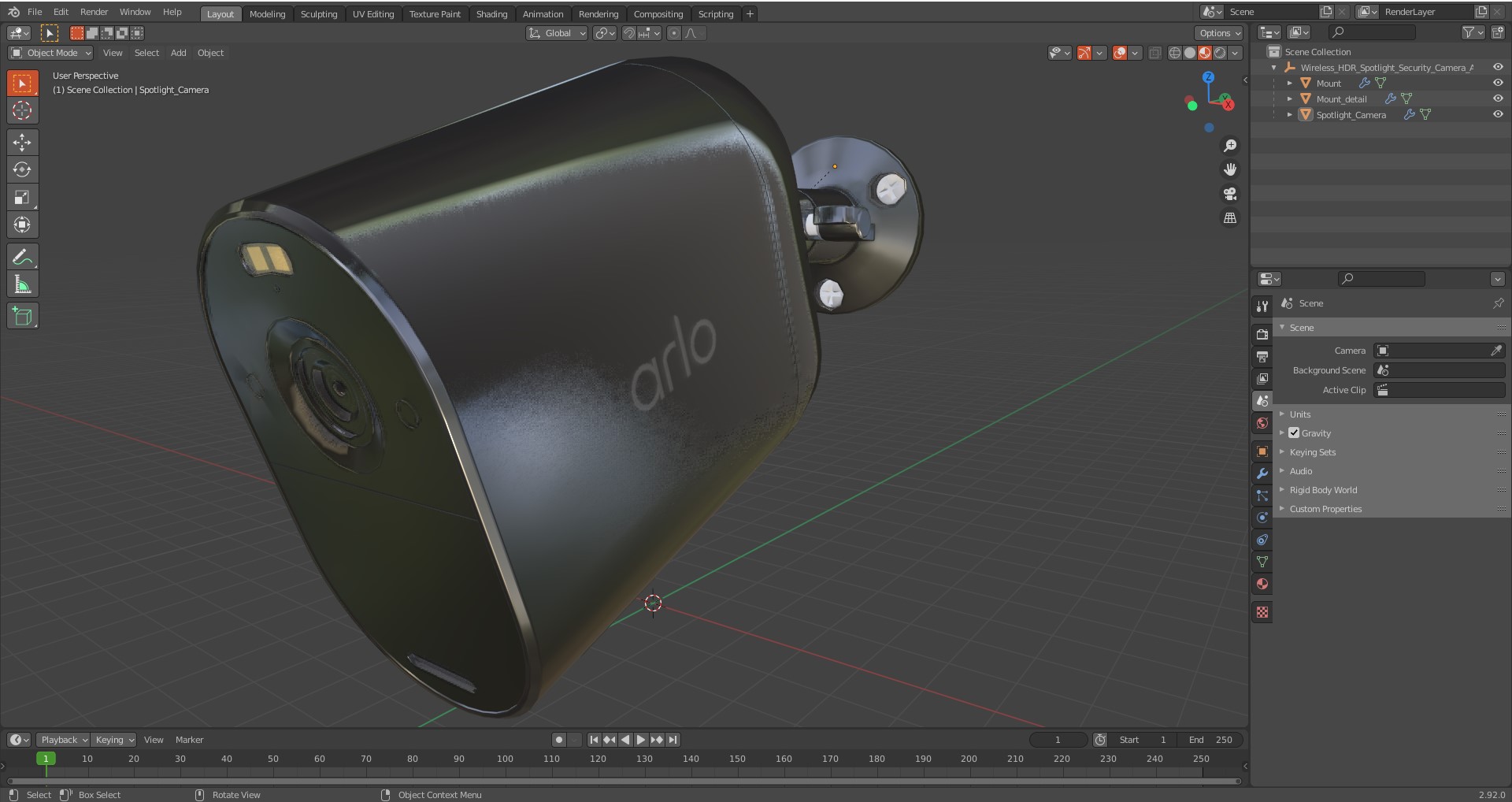Open the viewport Add menu

179,53
